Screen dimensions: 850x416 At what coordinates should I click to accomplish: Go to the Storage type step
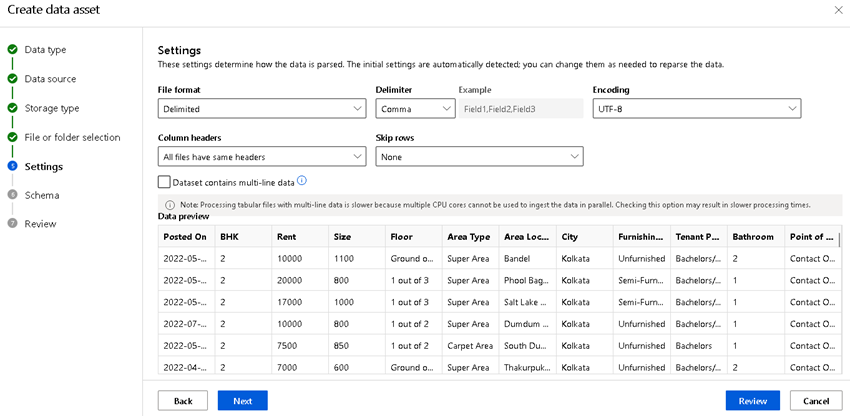point(52,108)
